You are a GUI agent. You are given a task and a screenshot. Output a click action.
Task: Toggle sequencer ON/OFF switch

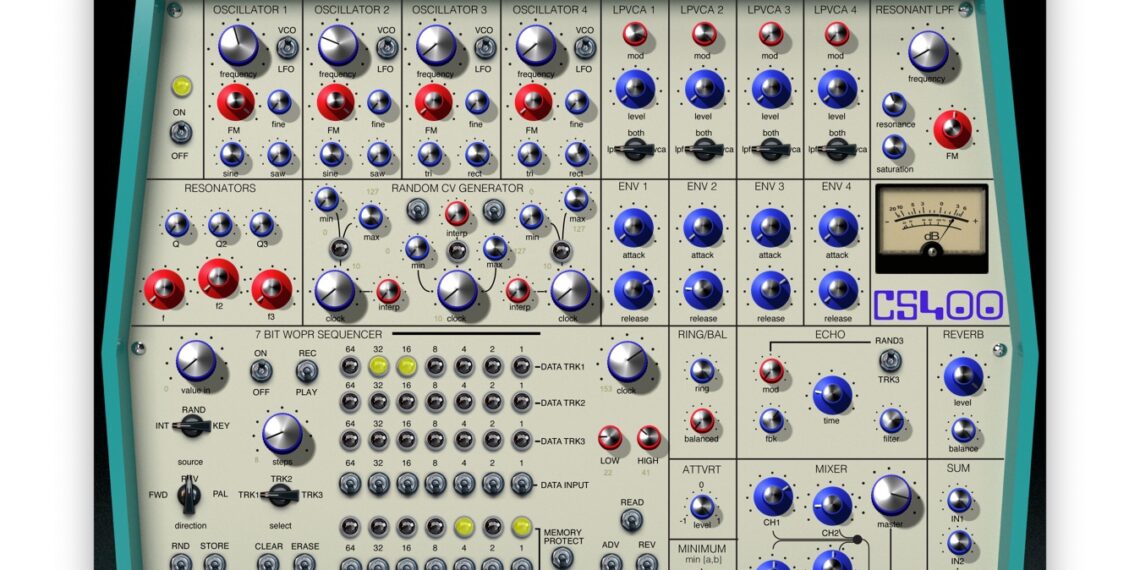(x=261, y=372)
